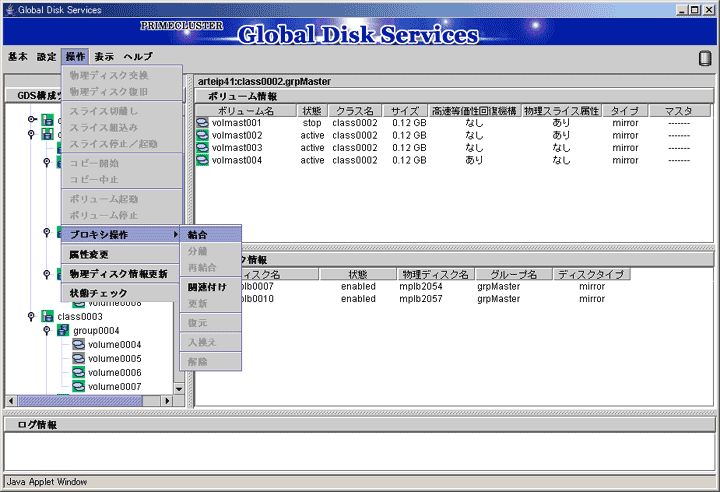720x492 pixels.
Task: Choose 物理ディスク情報更新 menu entry
Action: [x=120, y=274]
